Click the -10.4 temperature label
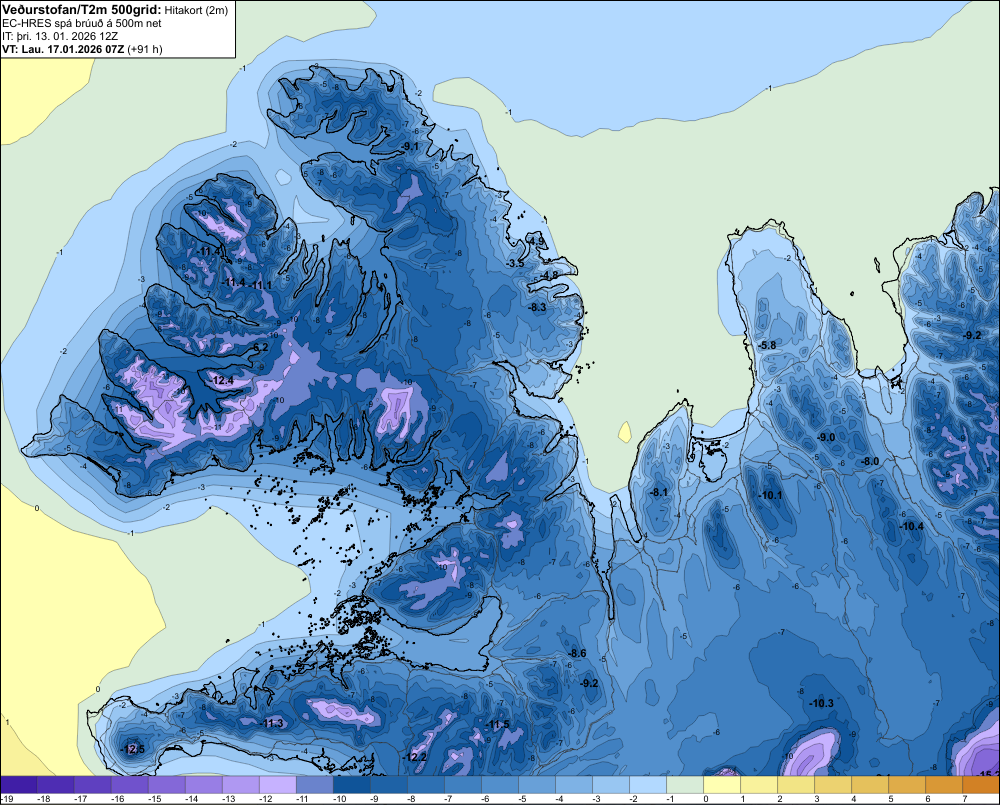The height and width of the screenshot is (805, 1000). tap(911, 526)
